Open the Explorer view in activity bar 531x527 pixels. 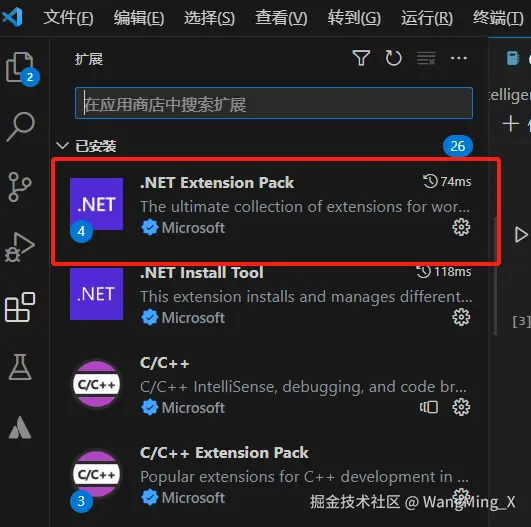point(20,68)
